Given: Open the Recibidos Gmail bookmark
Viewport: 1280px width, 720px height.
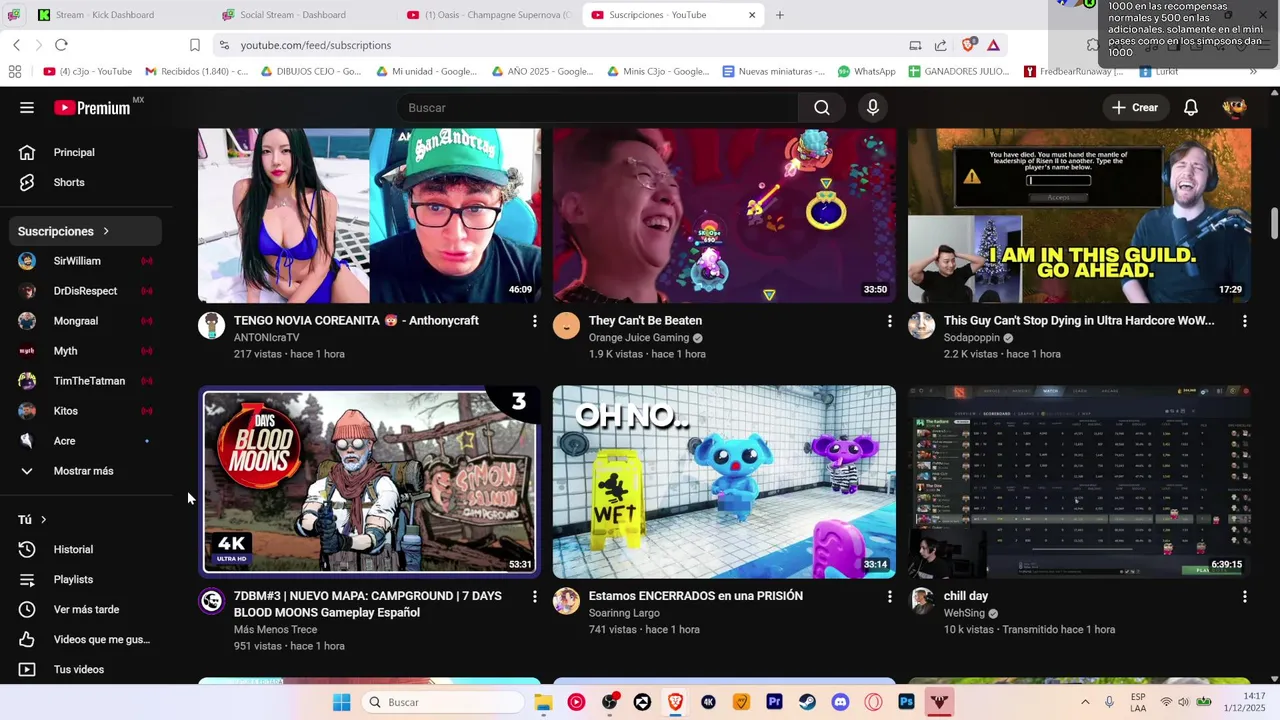Looking at the screenshot, I should tap(197, 72).
